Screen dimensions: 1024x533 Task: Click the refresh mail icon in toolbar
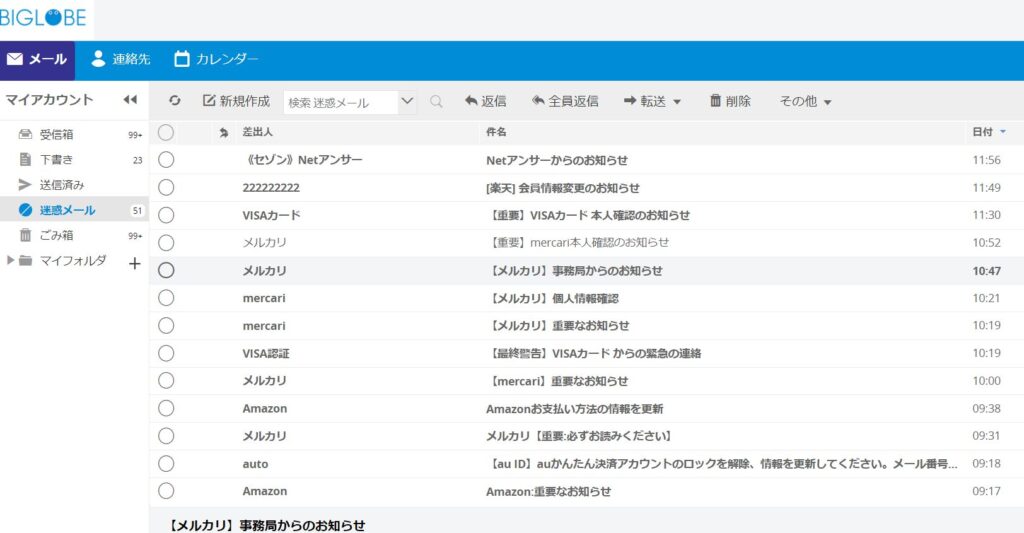(175, 101)
